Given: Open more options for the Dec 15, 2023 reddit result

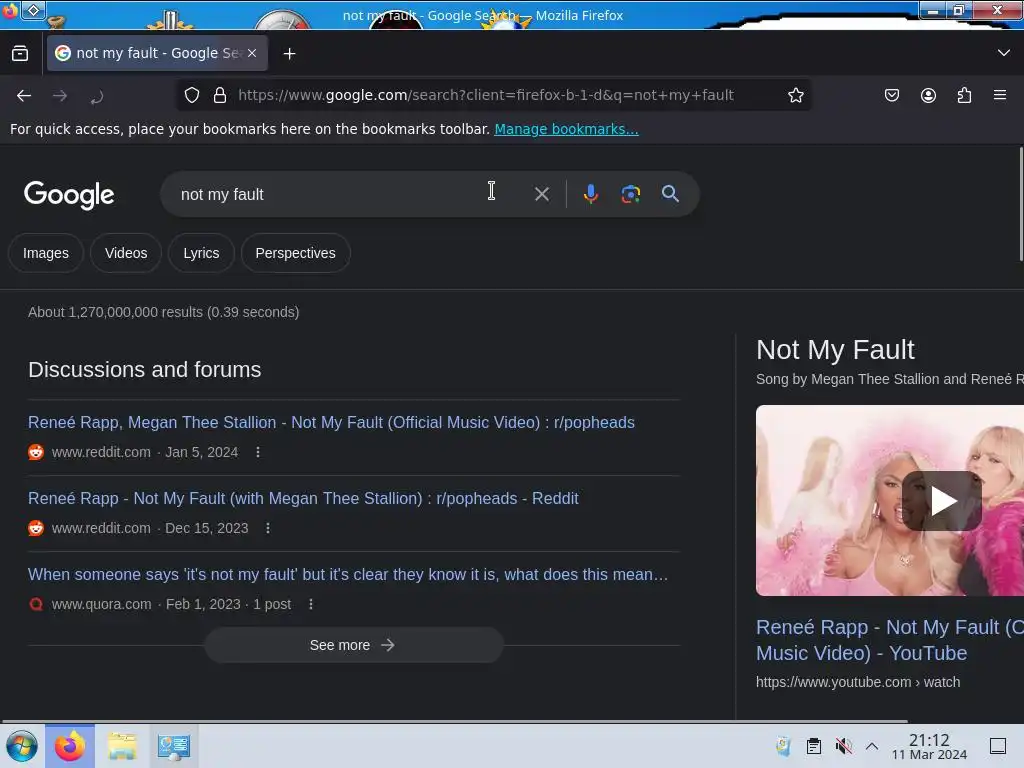Looking at the screenshot, I should coord(268,528).
